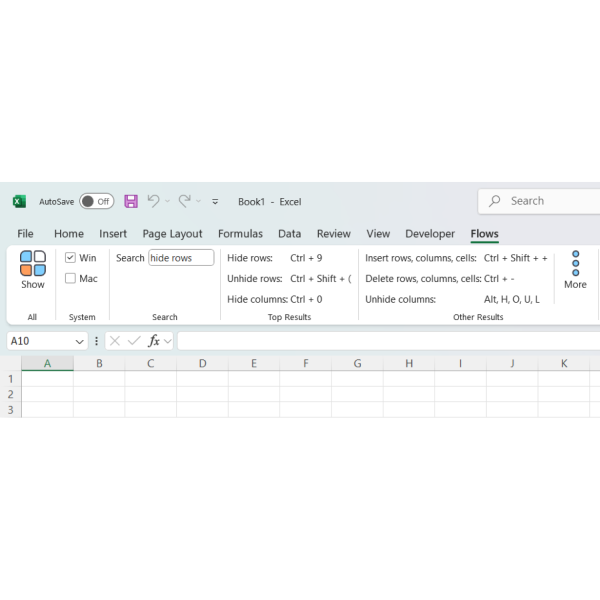This screenshot has height=600, width=600.
Task: Open the File tab
Action: pyautogui.click(x=25, y=234)
